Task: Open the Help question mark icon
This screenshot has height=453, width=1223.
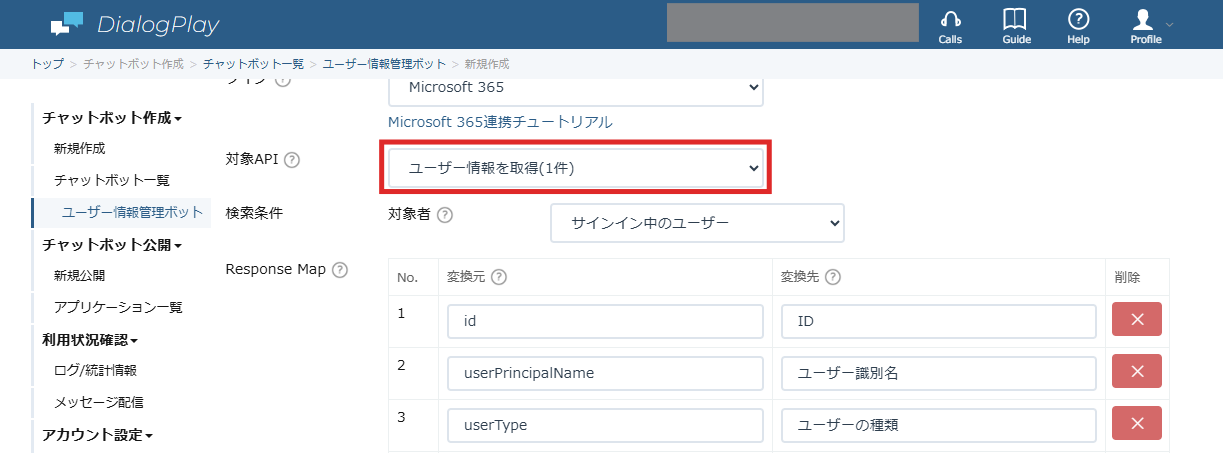Action: coord(1078,26)
